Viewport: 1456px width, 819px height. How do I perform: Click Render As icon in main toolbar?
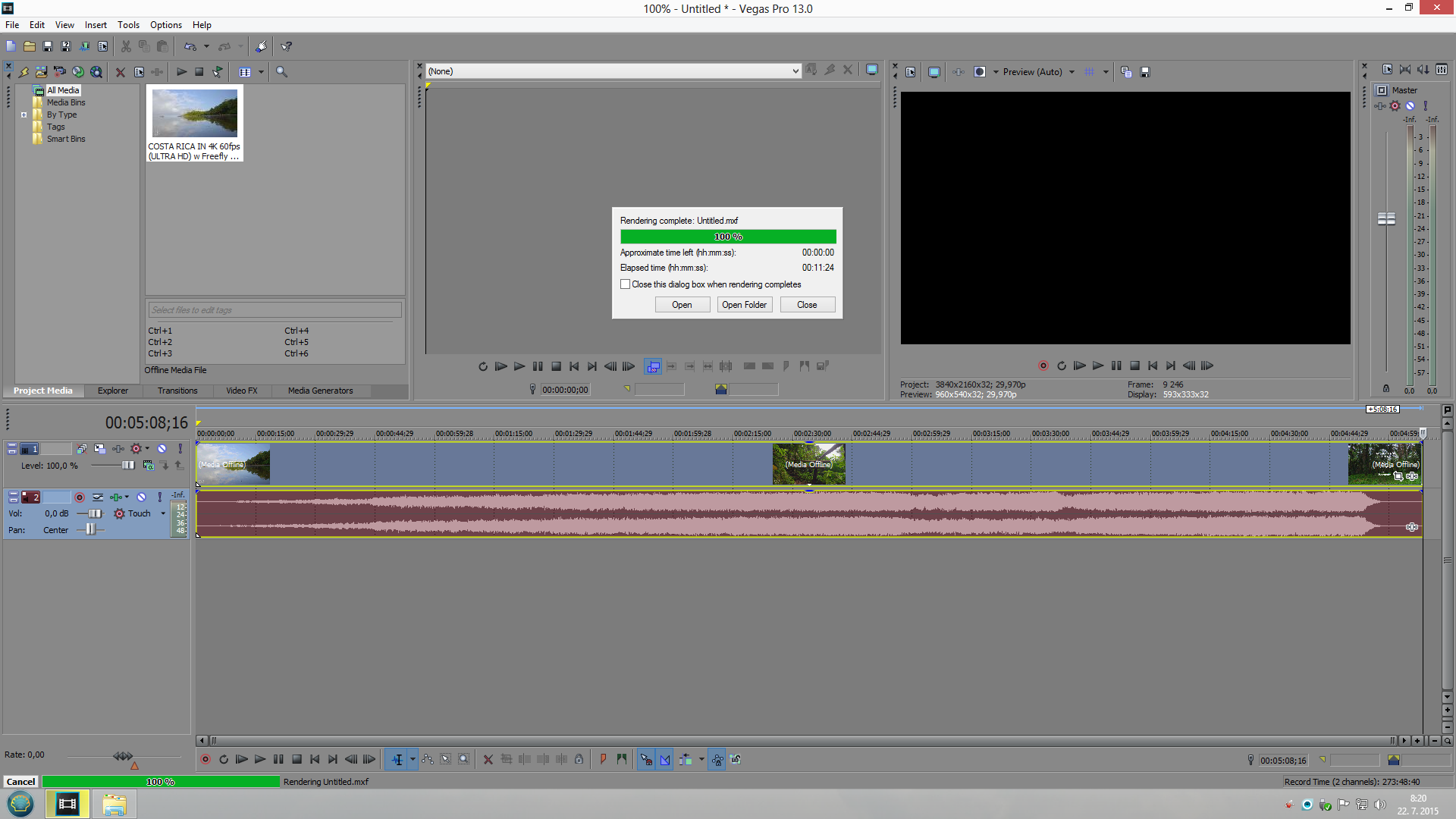click(x=84, y=46)
